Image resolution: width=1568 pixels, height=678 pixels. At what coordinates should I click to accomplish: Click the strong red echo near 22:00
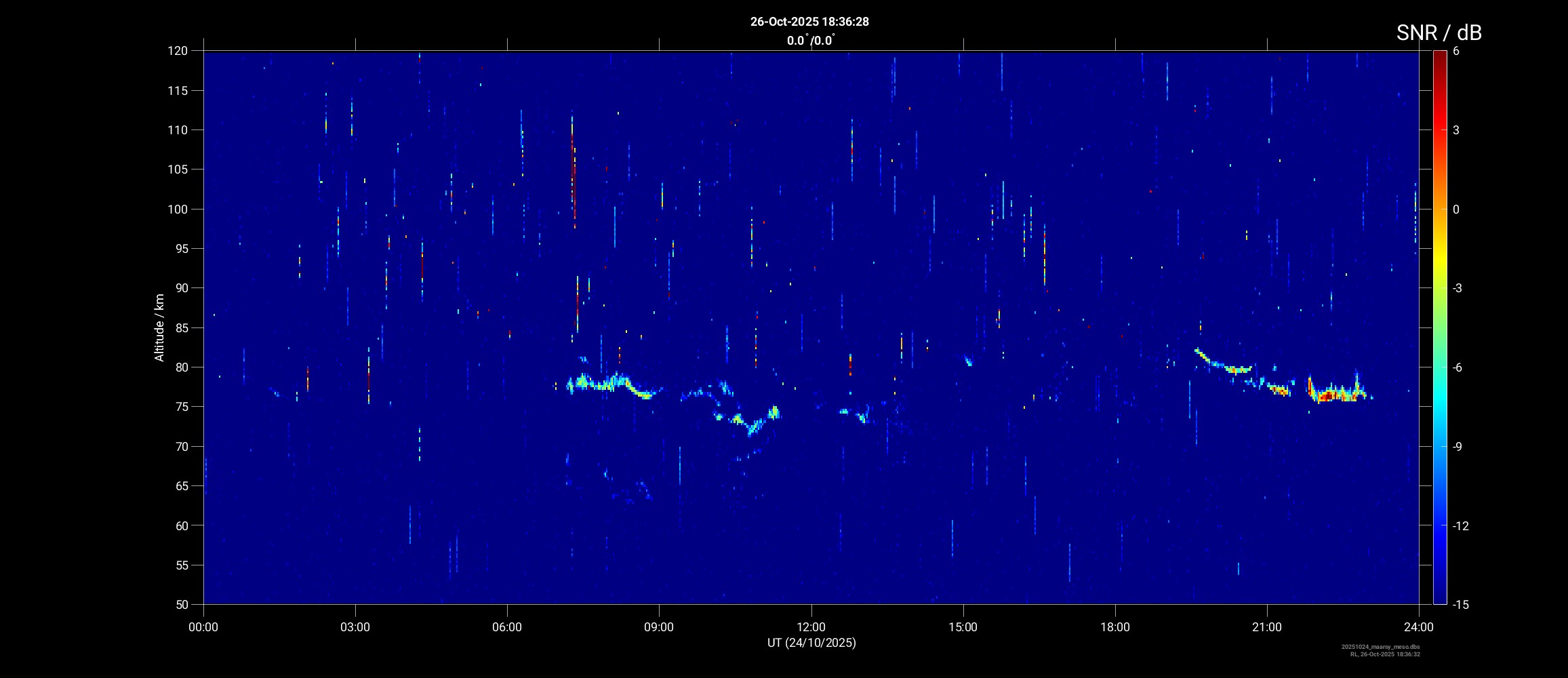point(1332,395)
